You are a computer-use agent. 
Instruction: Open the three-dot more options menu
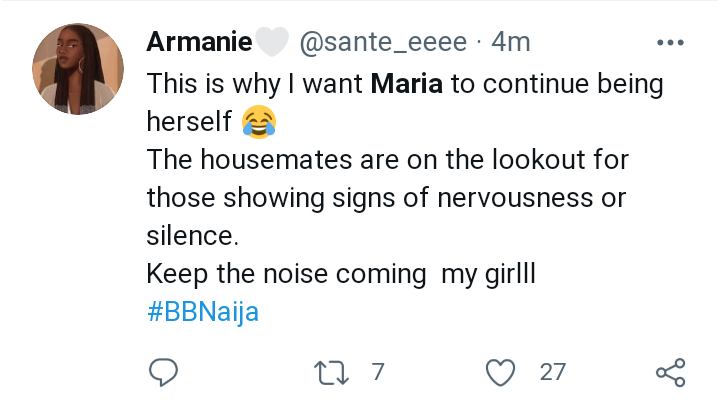click(x=667, y=42)
